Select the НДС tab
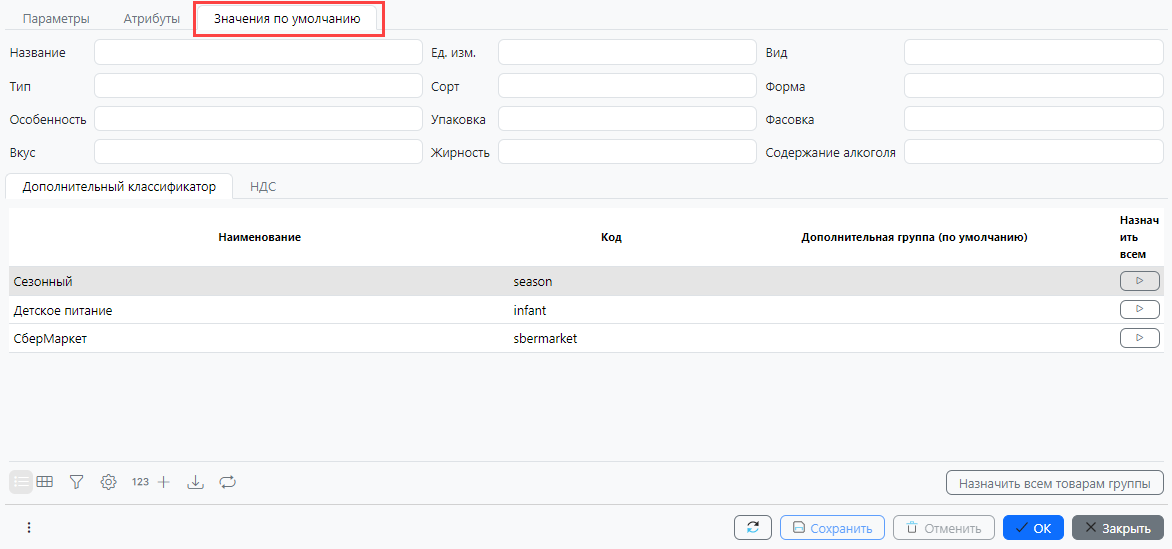The image size is (1172, 549). click(x=263, y=186)
